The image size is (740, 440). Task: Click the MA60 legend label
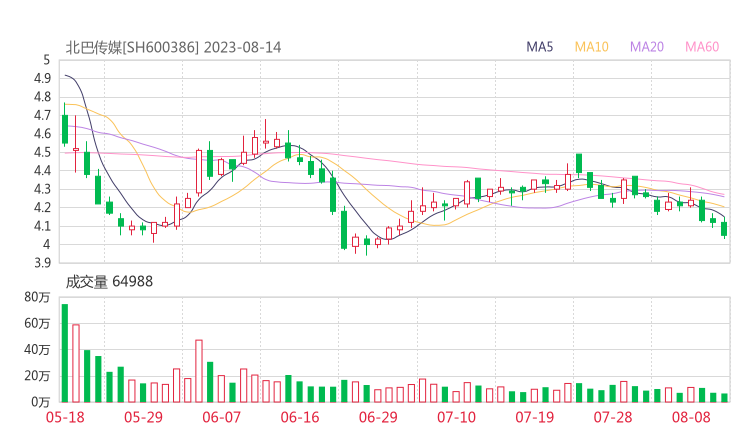(x=702, y=47)
